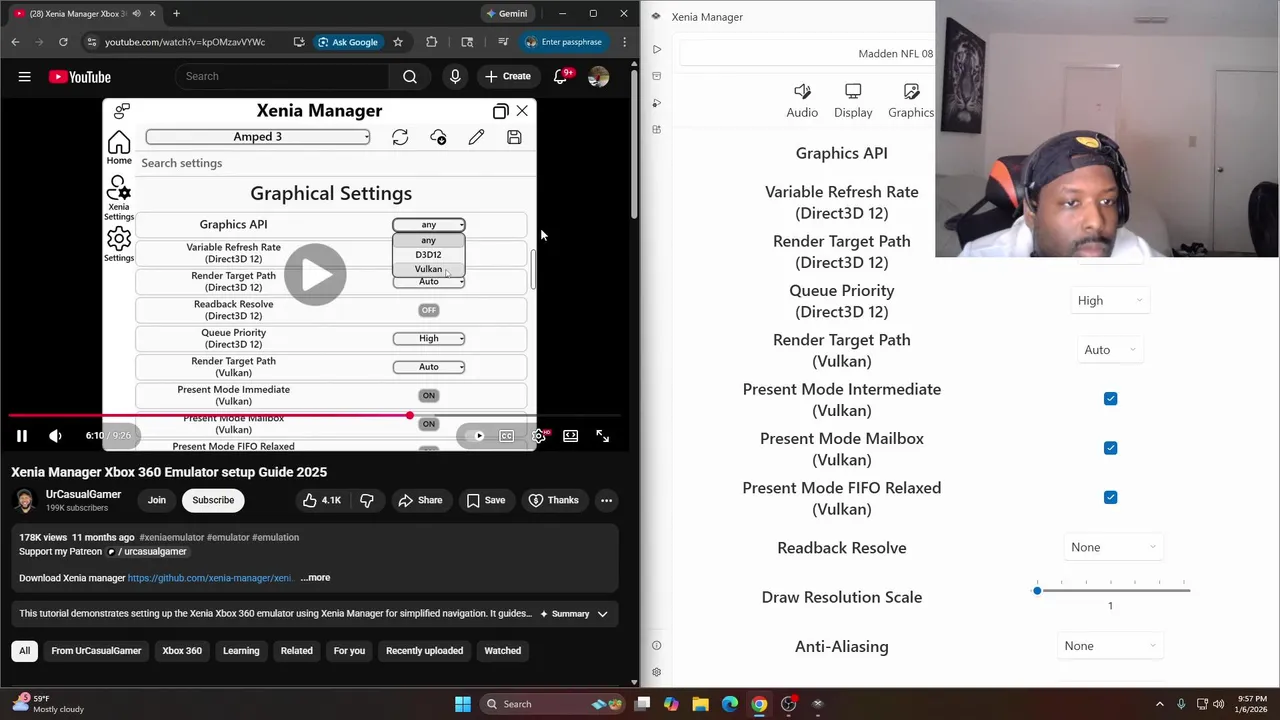
Task: Open Chrome extensions puzzle icon
Action: click(432, 42)
